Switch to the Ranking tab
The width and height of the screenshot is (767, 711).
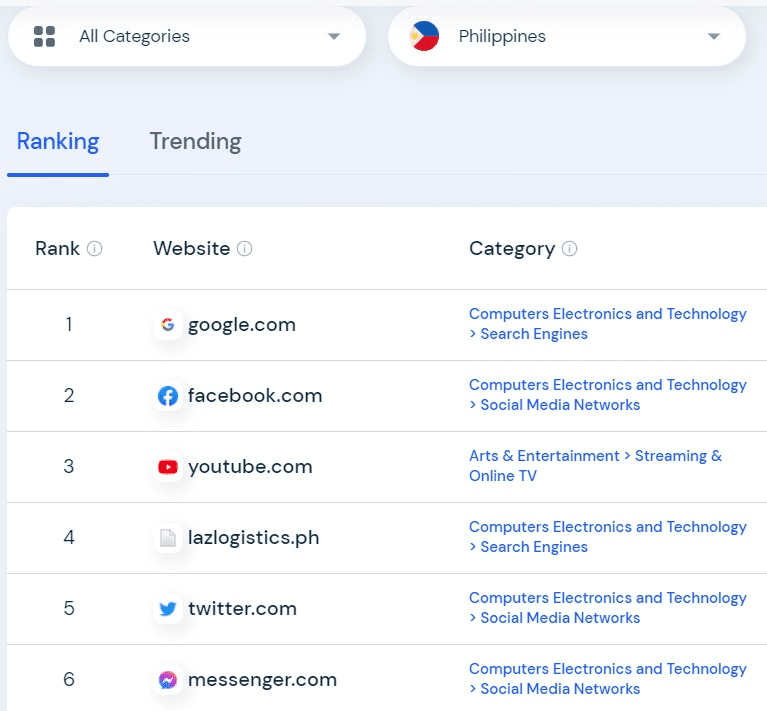pyautogui.click(x=58, y=141)
